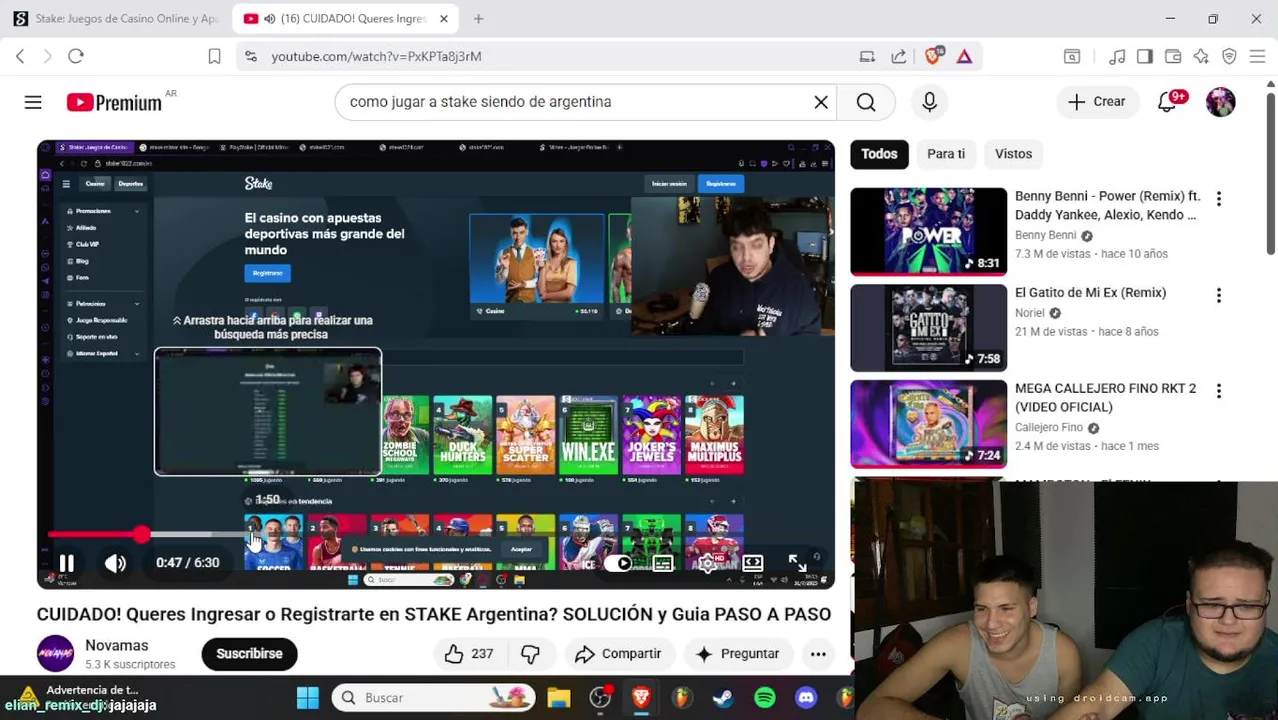Open the Windows Start menu
Image resolution: width=1278 pixels, height=720 pixels.
tap(308, 698)
